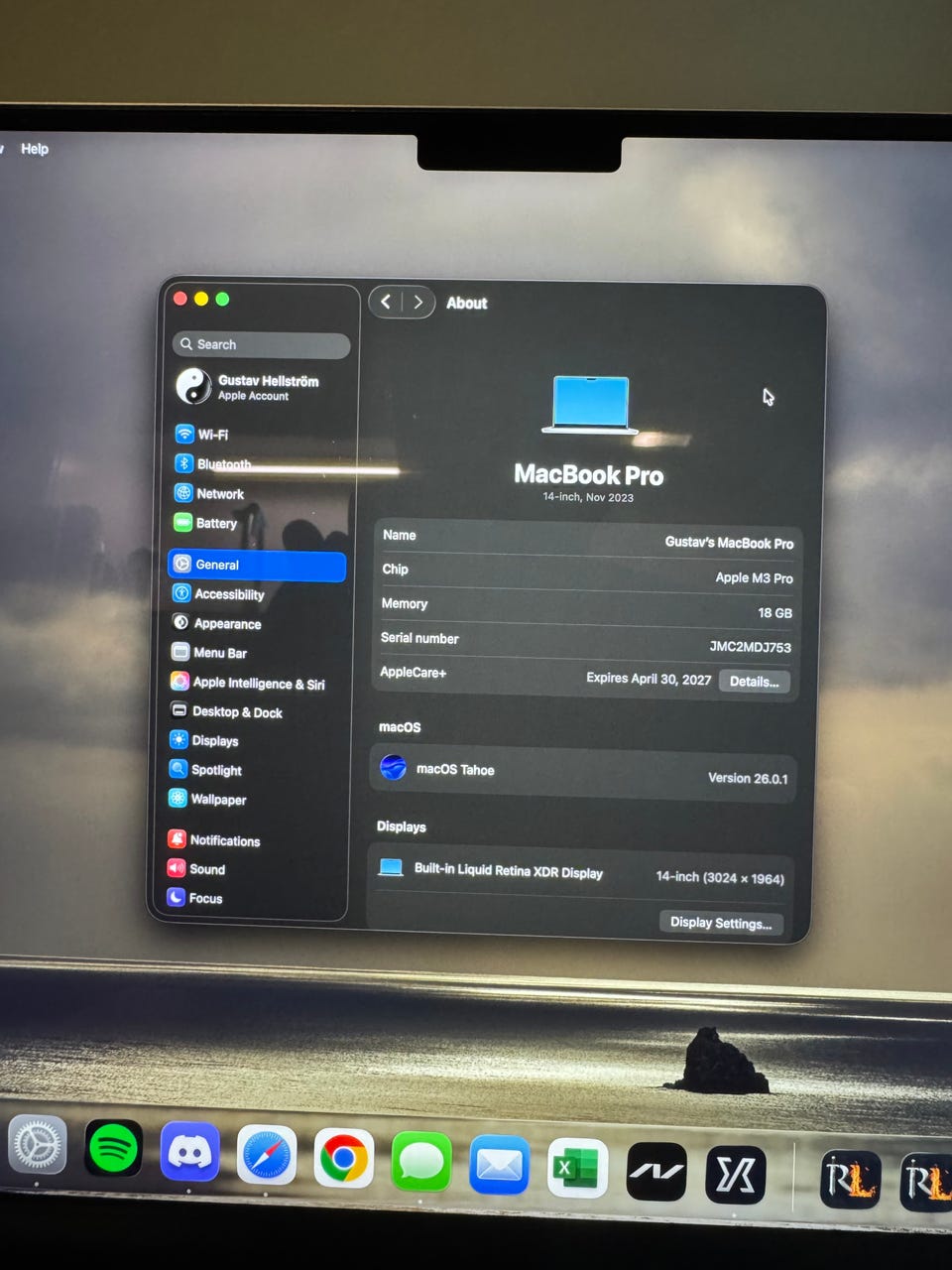Open Mail from the Dock
The width and height of the screenshot is (952, 1270).
[x=499, y=1165]
